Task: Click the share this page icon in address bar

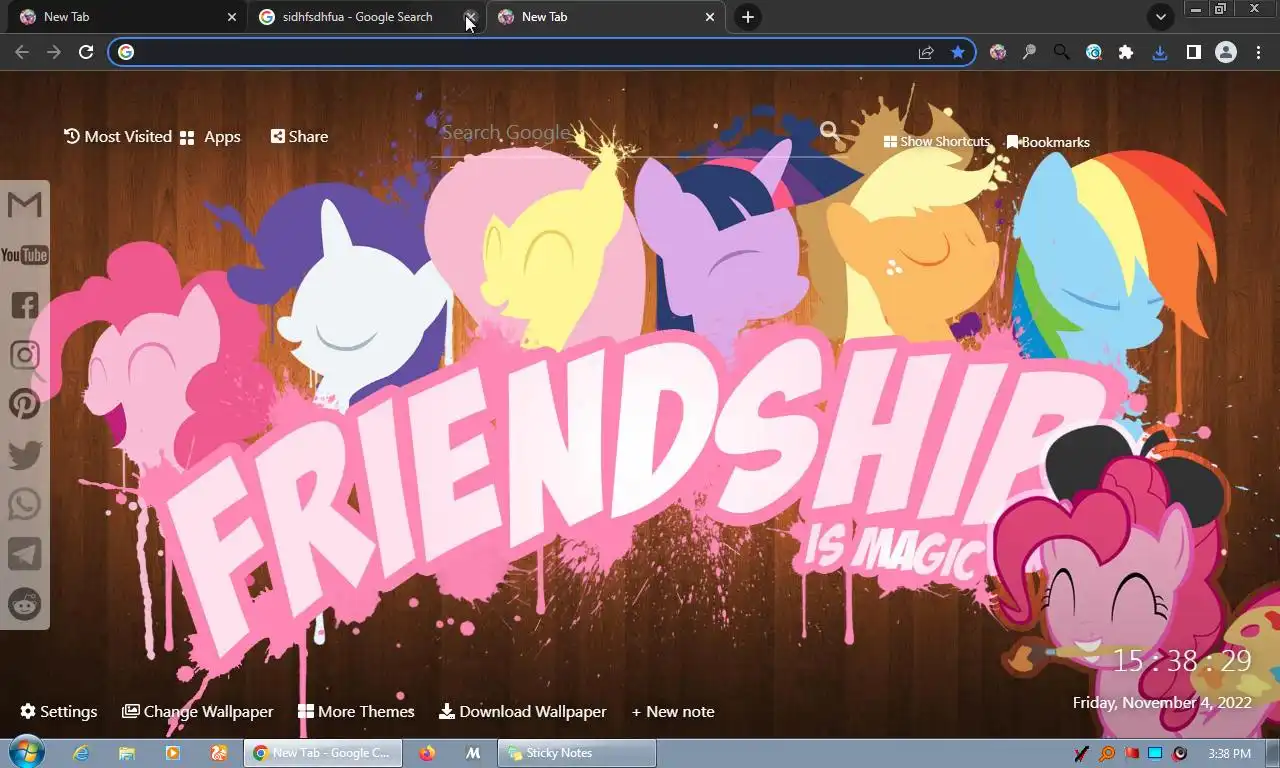Action: click(926, 52)
